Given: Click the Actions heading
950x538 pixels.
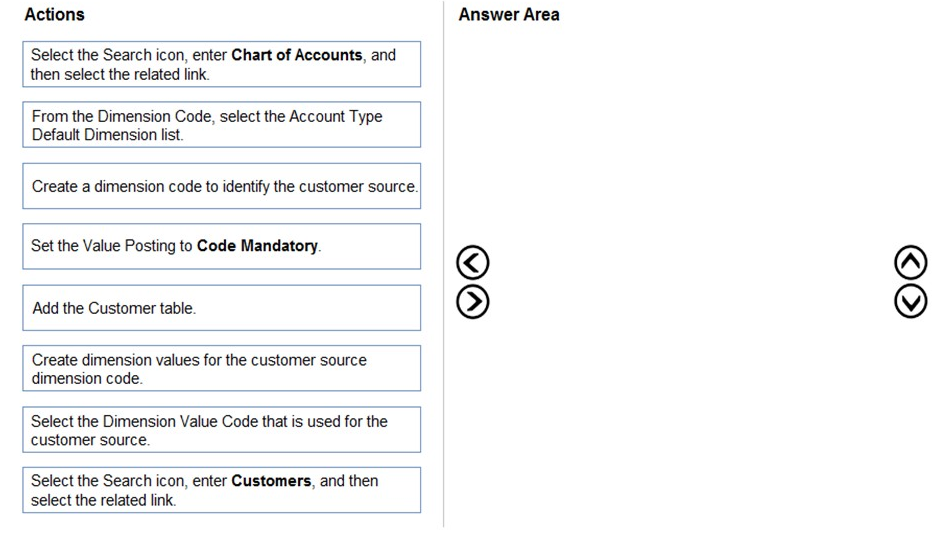Looking at the screenshot, I should tap(54, 15).
